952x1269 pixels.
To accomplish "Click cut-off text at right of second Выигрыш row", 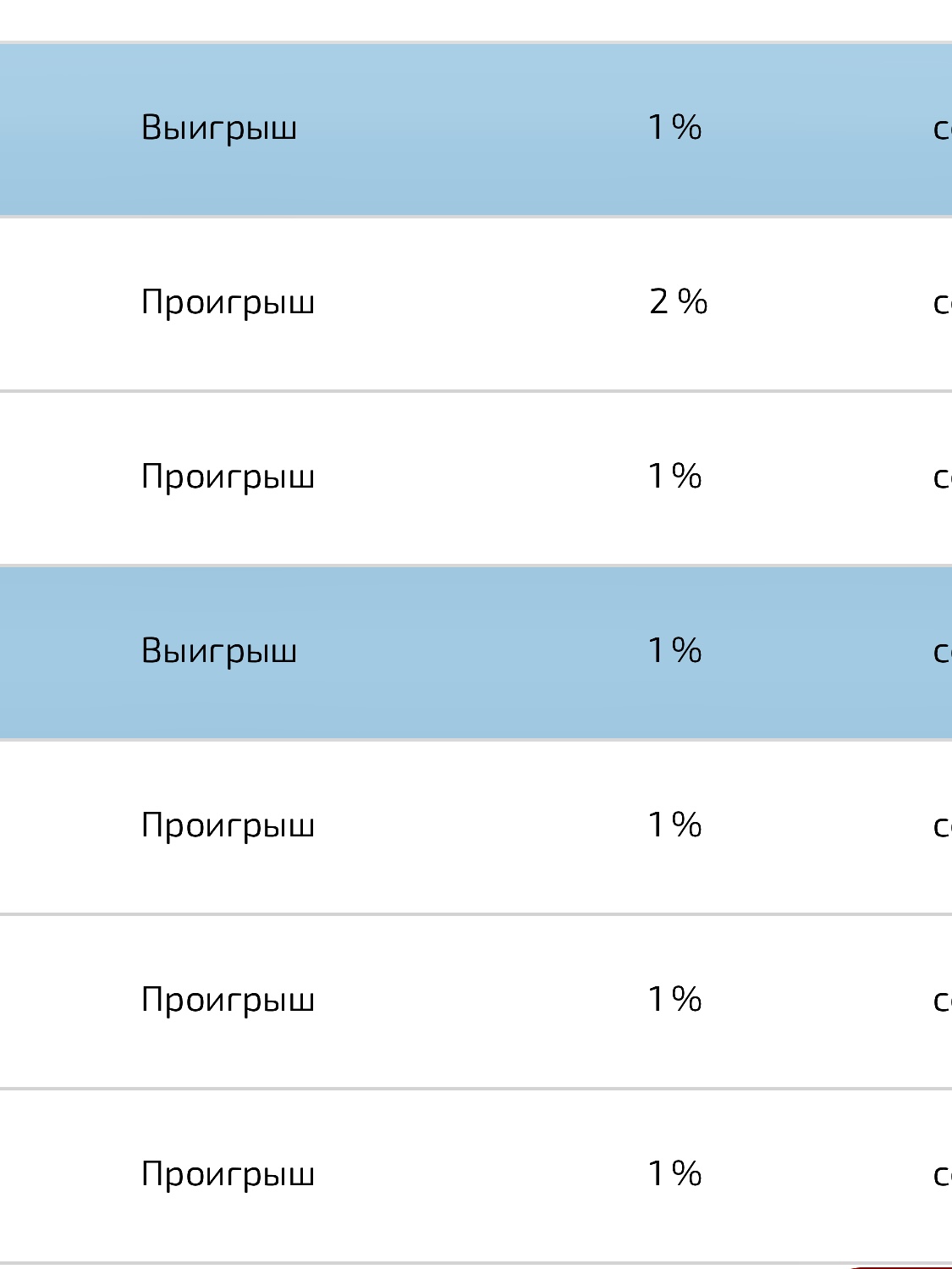I will click(x=942, y=652).
